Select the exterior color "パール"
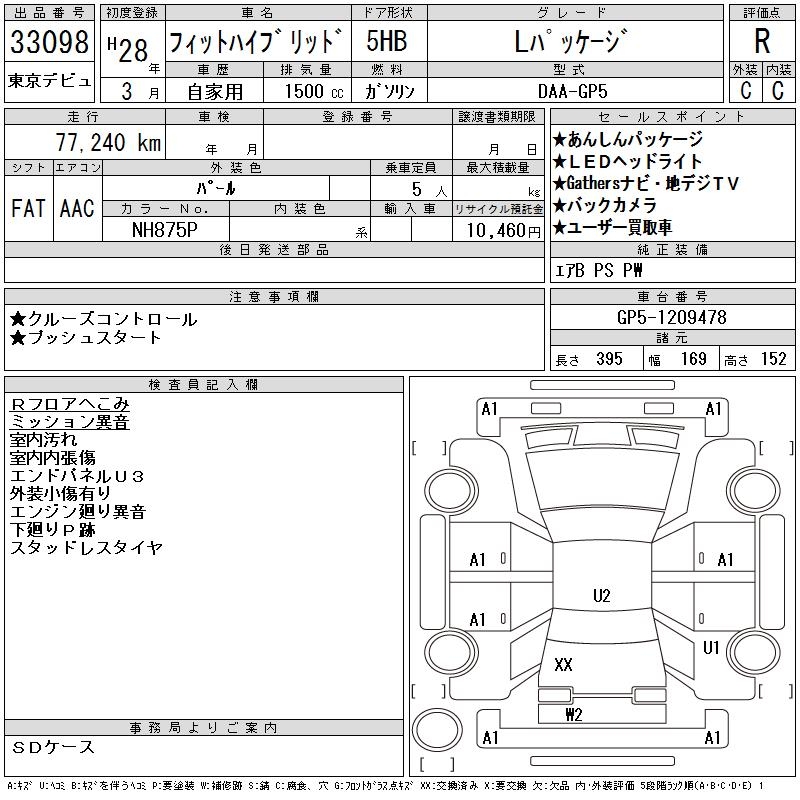This screenshot has width=800, height=800. point(216,188)
